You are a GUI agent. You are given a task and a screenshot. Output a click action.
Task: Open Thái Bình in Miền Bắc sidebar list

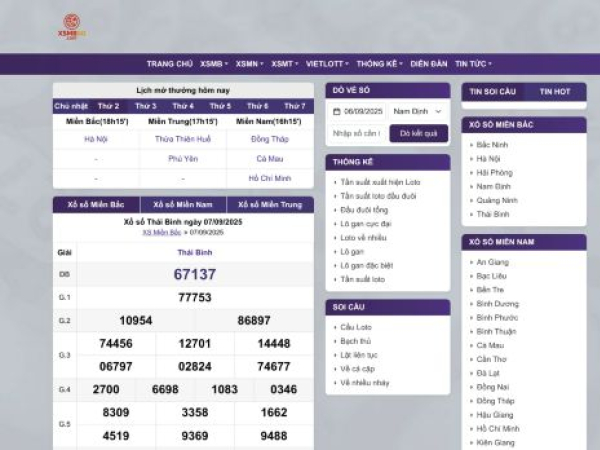493,214
